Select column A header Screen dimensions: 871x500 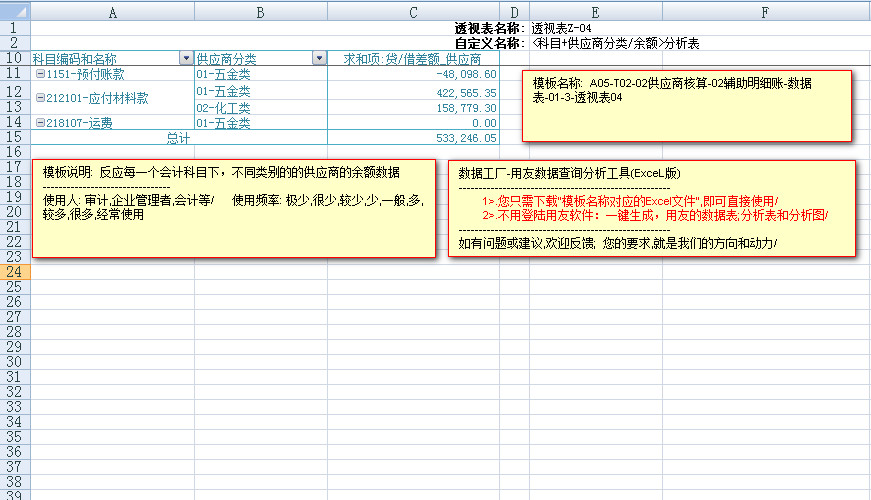112,11
